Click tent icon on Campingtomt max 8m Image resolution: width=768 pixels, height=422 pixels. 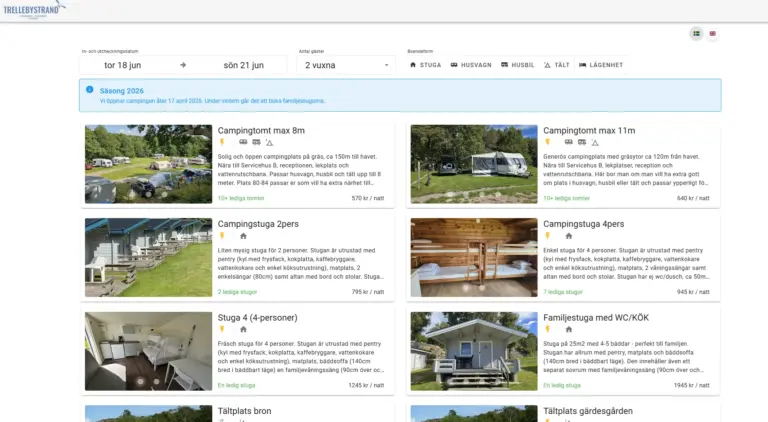click(269, 142)
